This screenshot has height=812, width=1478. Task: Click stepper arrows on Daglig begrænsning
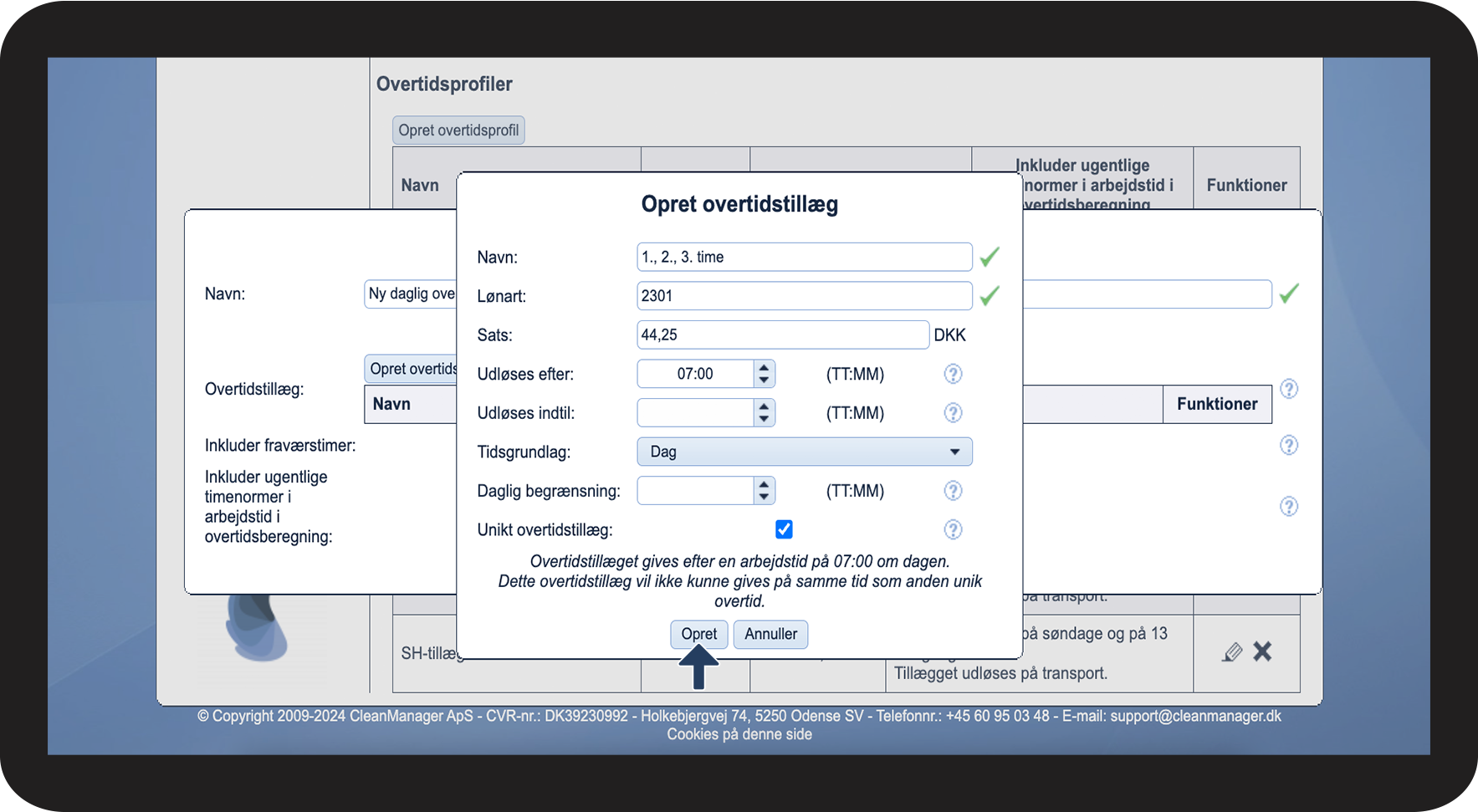tap(764, 491)
